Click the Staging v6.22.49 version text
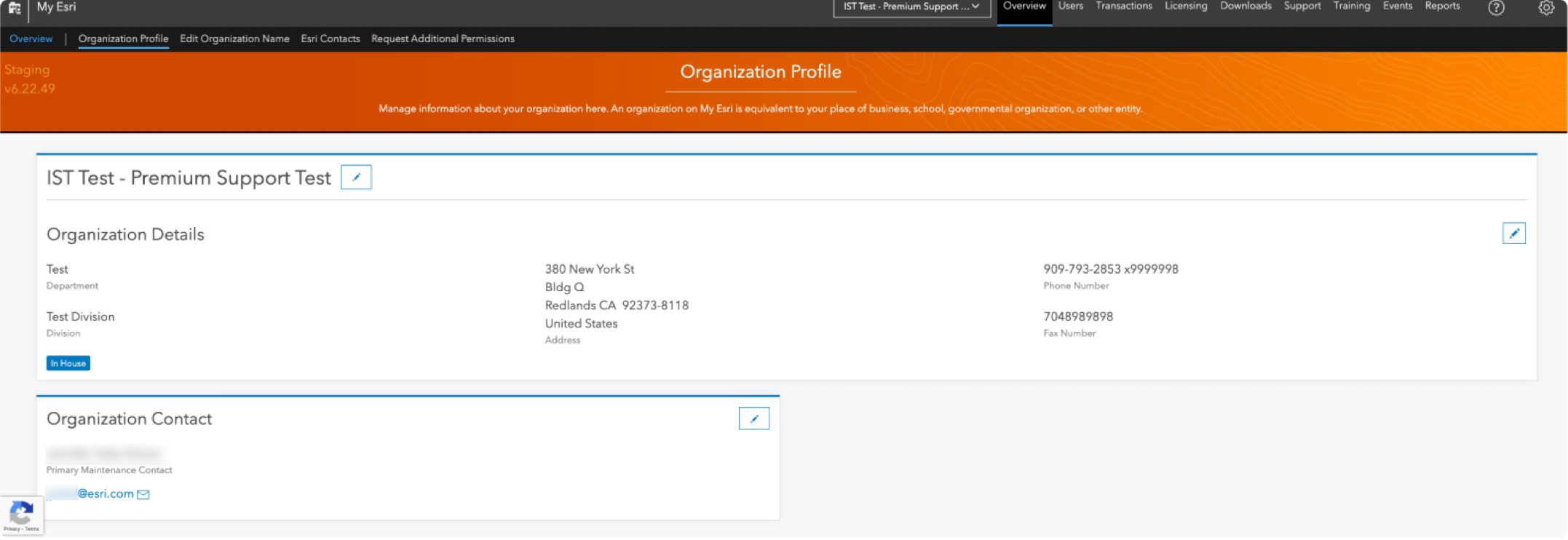Screen dimensions: 1568x540 [30, 79]
